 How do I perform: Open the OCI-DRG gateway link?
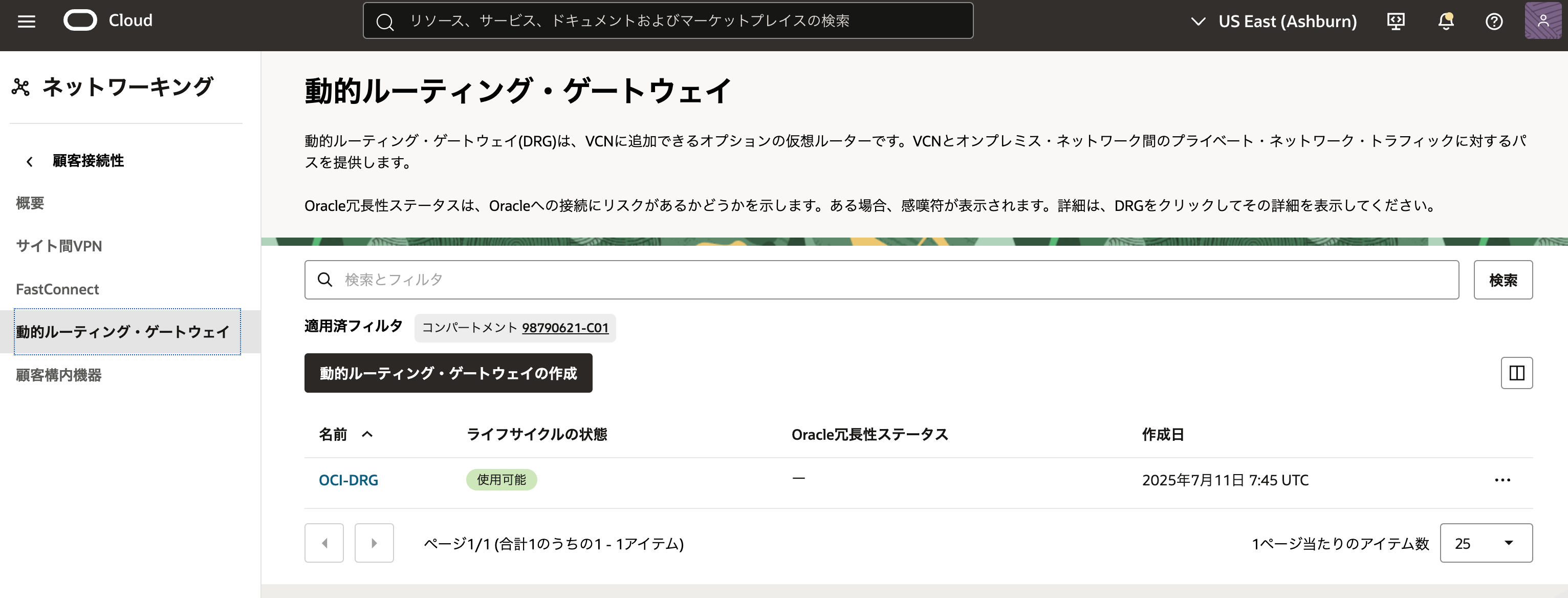pyautogui.click(x=348, y=480)
